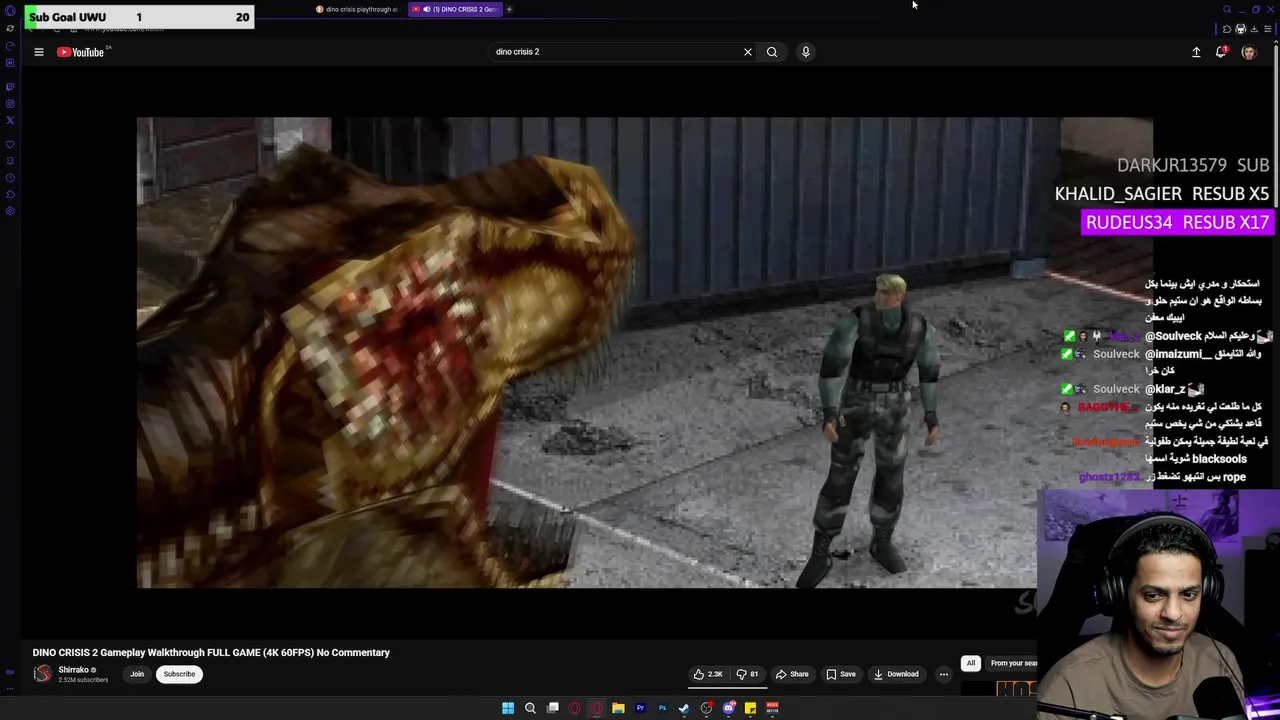Image resolution: width=1280 pixels, height=720 pixels.
Task: Open OBS Studio from the taskbar
Action: [x=706, y=708]
